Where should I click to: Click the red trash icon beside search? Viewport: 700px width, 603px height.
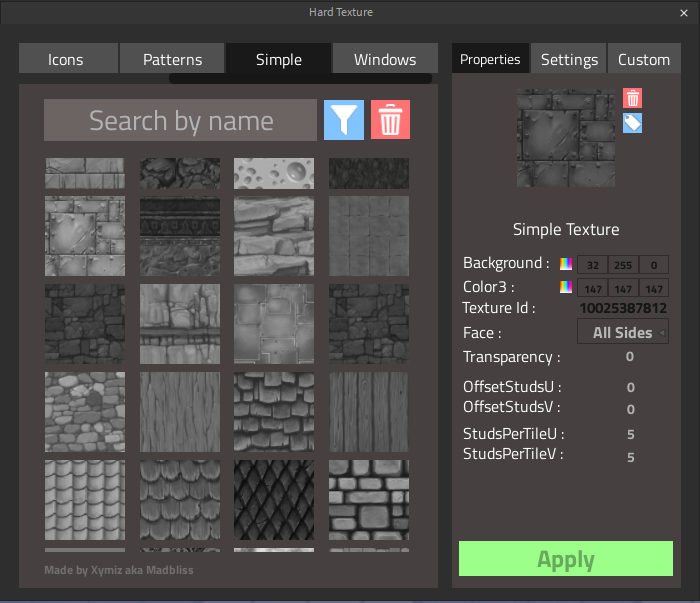pyautogui.click(x=390, y=120)
